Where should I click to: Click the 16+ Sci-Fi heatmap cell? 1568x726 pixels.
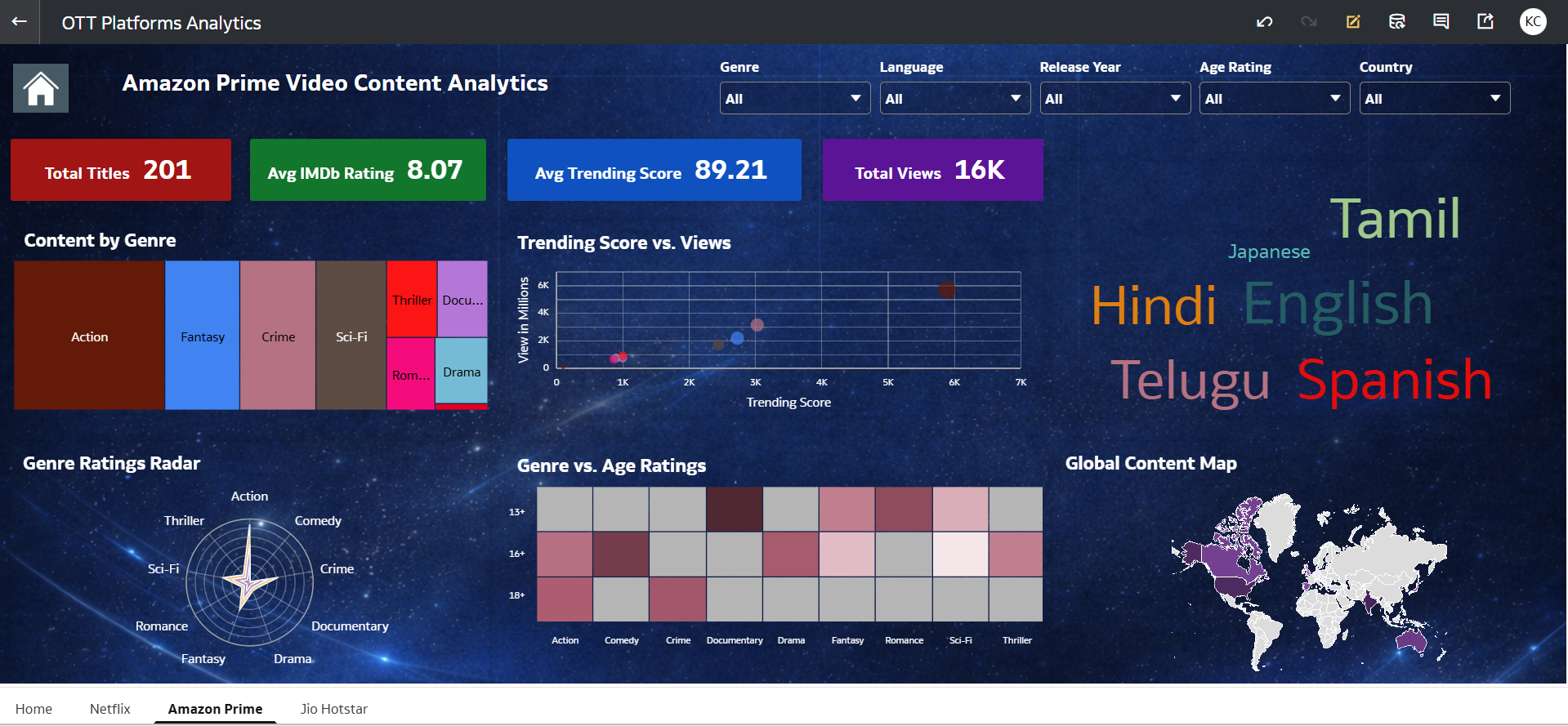coord(961,554)
